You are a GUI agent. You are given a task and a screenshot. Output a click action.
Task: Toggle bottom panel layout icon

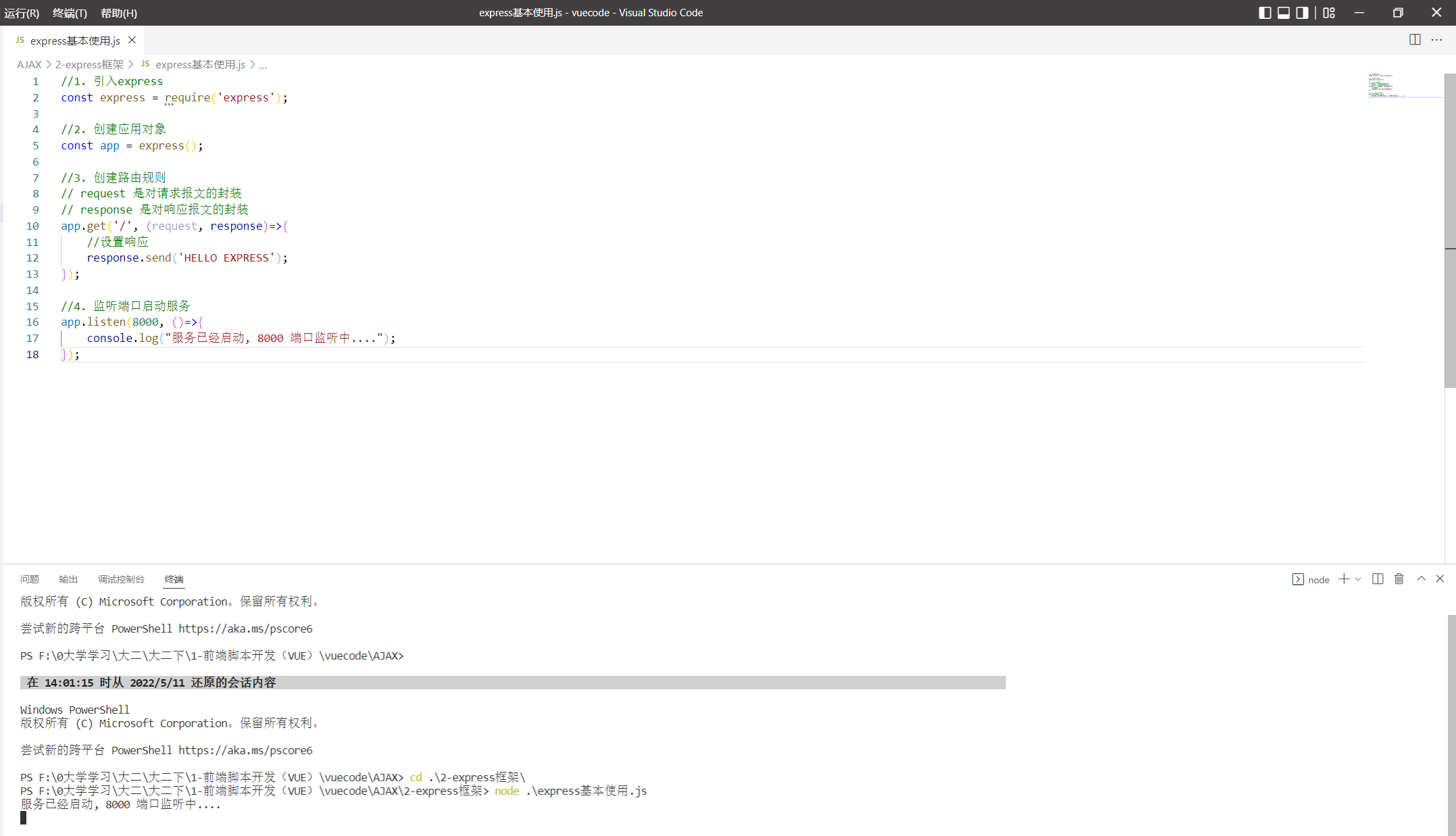(x=1283, y=13)
